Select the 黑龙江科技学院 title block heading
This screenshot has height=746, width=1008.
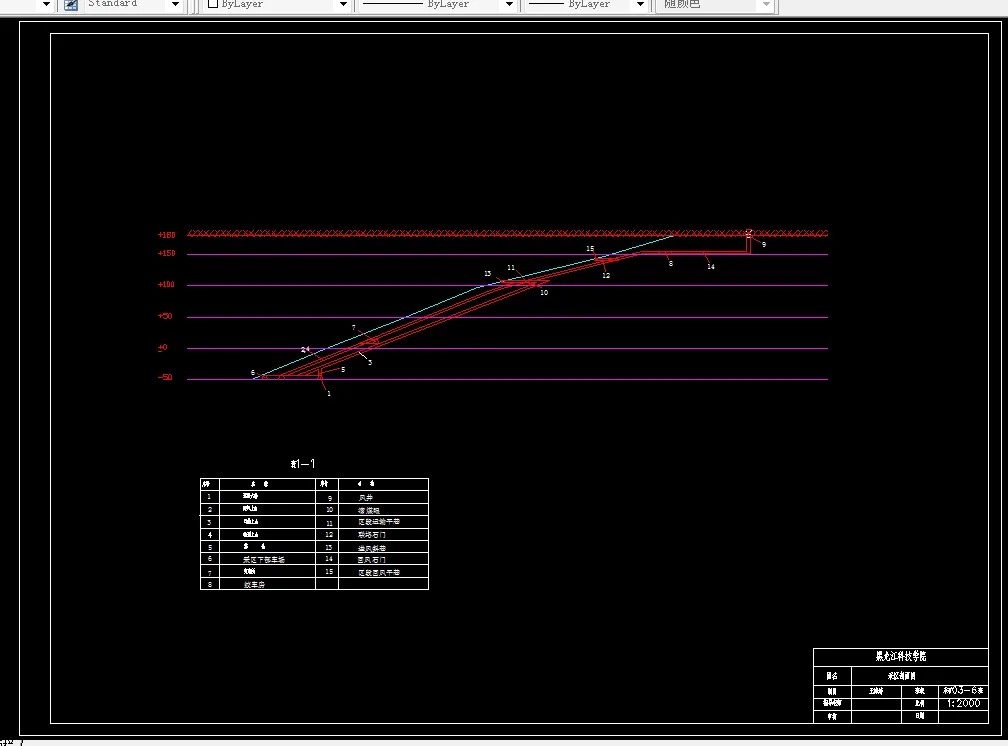(x=901, y=656)
